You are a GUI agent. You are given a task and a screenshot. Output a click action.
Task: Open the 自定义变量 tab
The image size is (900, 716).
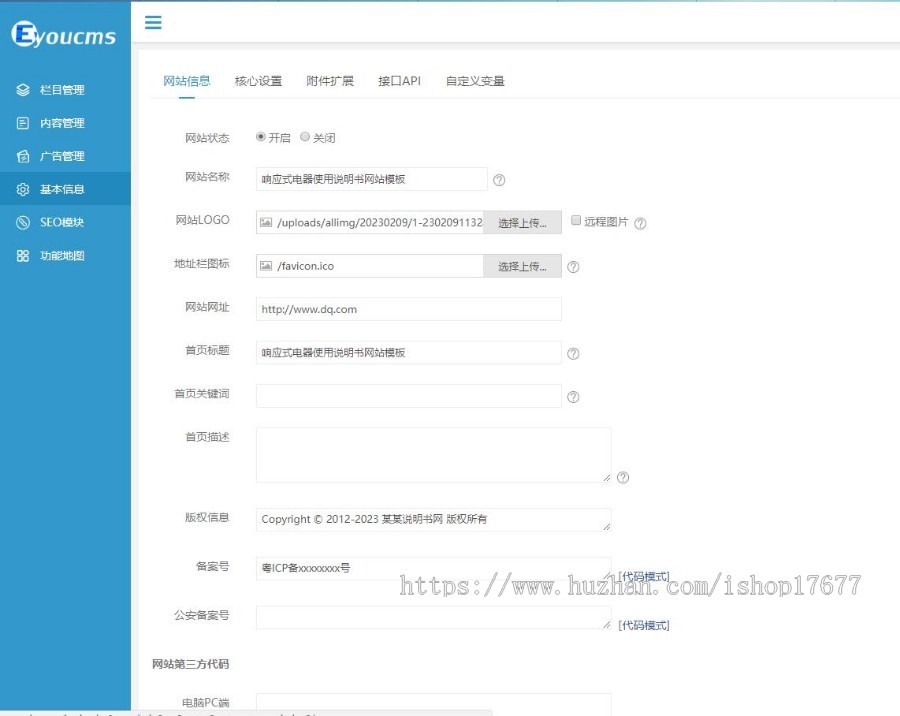(x=475, y=81)
